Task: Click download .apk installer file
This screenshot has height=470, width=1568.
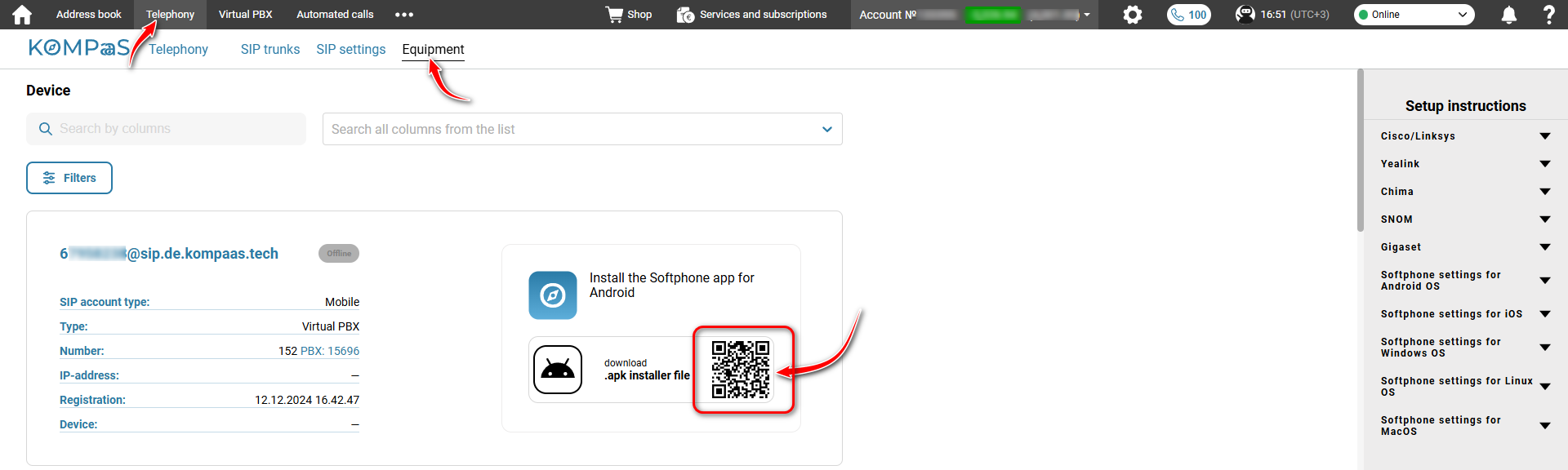Action: 647,370
